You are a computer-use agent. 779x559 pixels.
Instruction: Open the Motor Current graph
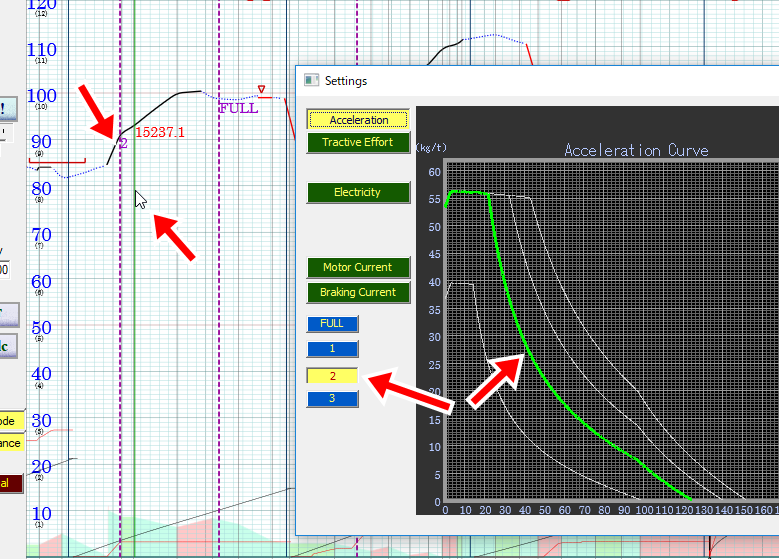(358, 267)
